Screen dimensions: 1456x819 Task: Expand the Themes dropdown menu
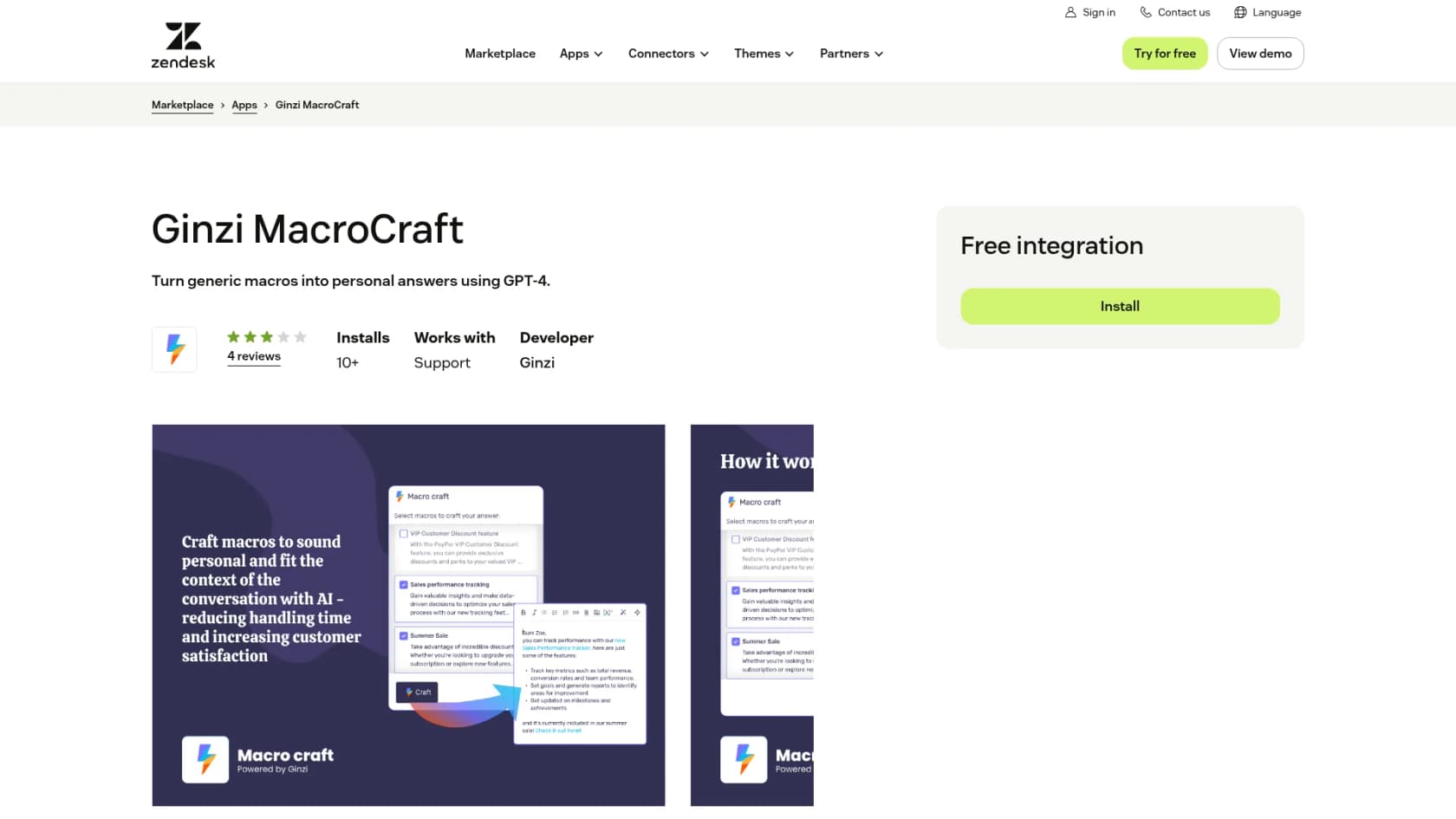click(764, 54)
